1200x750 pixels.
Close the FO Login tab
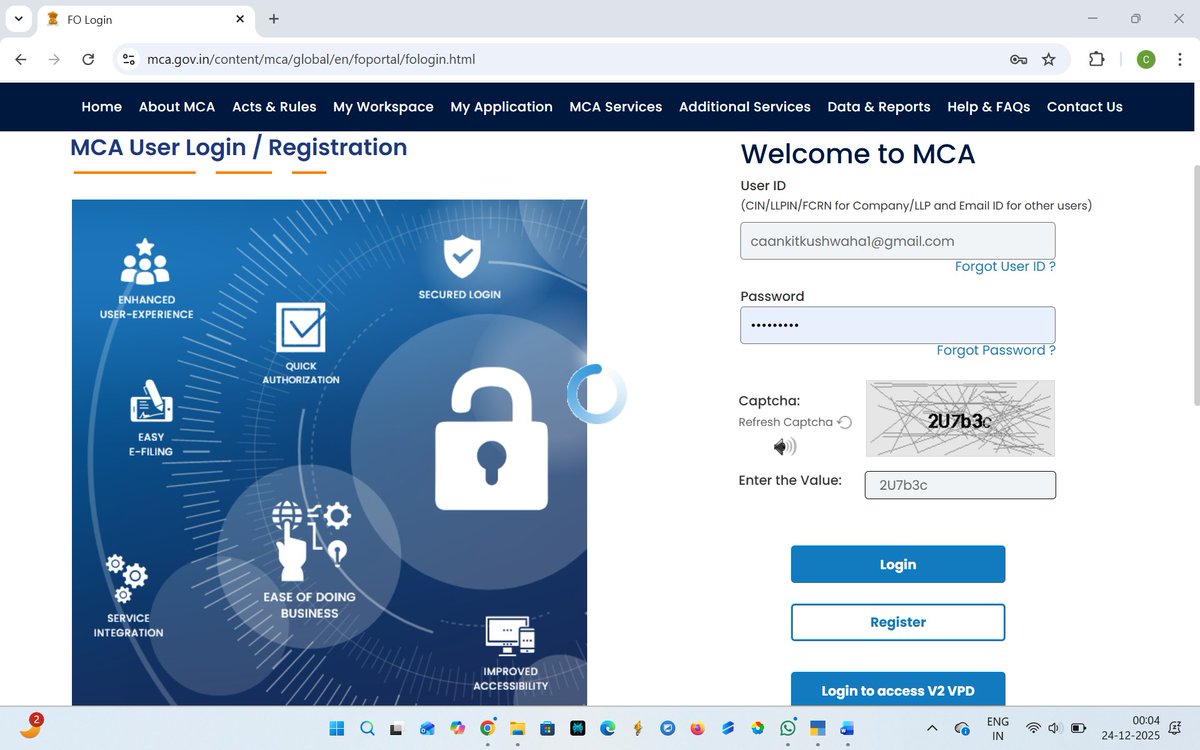(240, 19)
